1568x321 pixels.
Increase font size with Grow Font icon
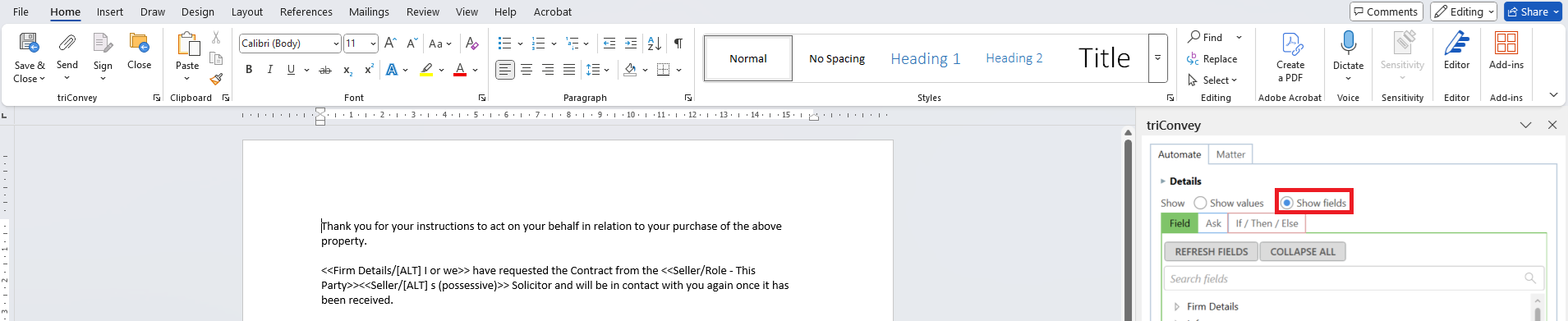(391, 44)
